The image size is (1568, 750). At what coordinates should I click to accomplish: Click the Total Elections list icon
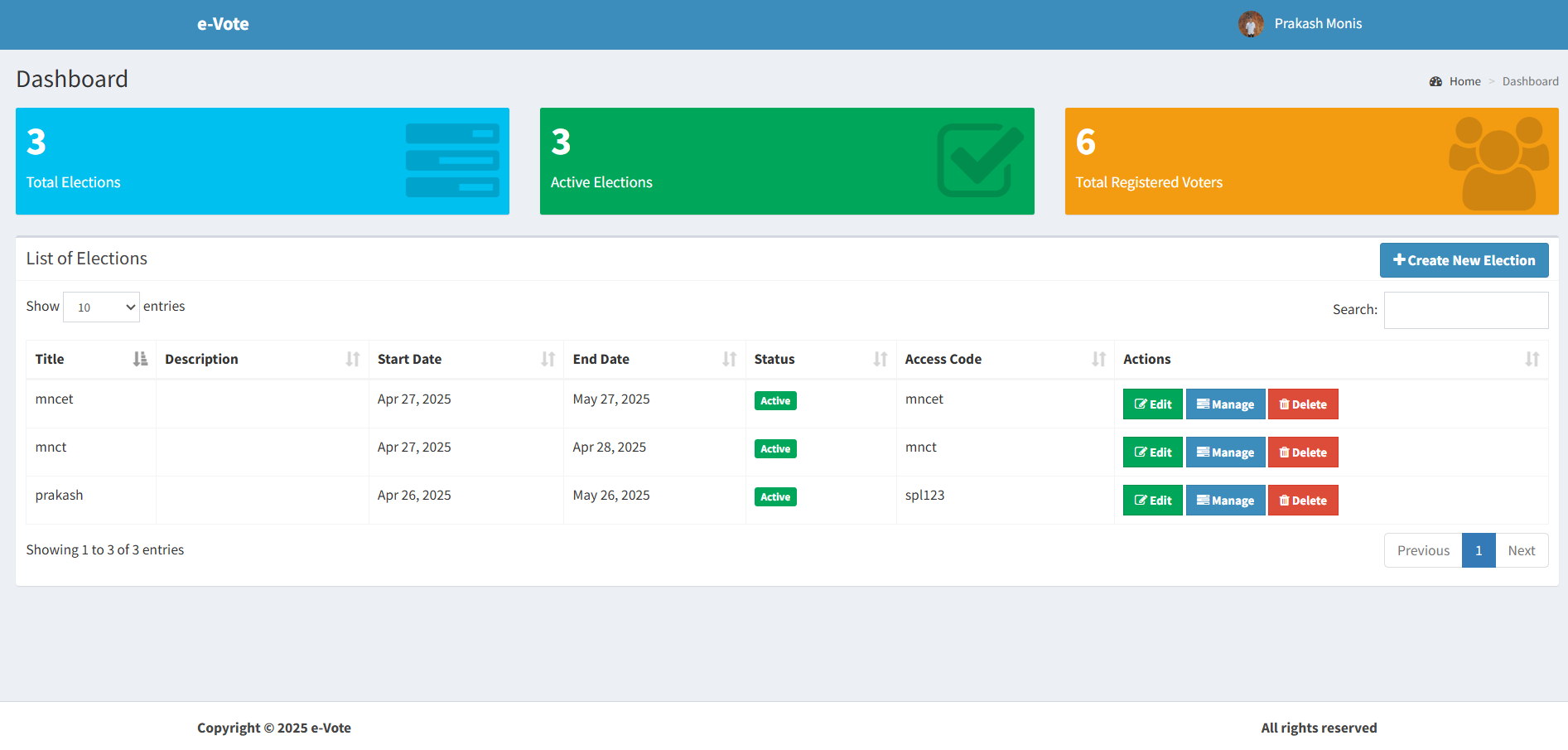click(x=452, y=161)
